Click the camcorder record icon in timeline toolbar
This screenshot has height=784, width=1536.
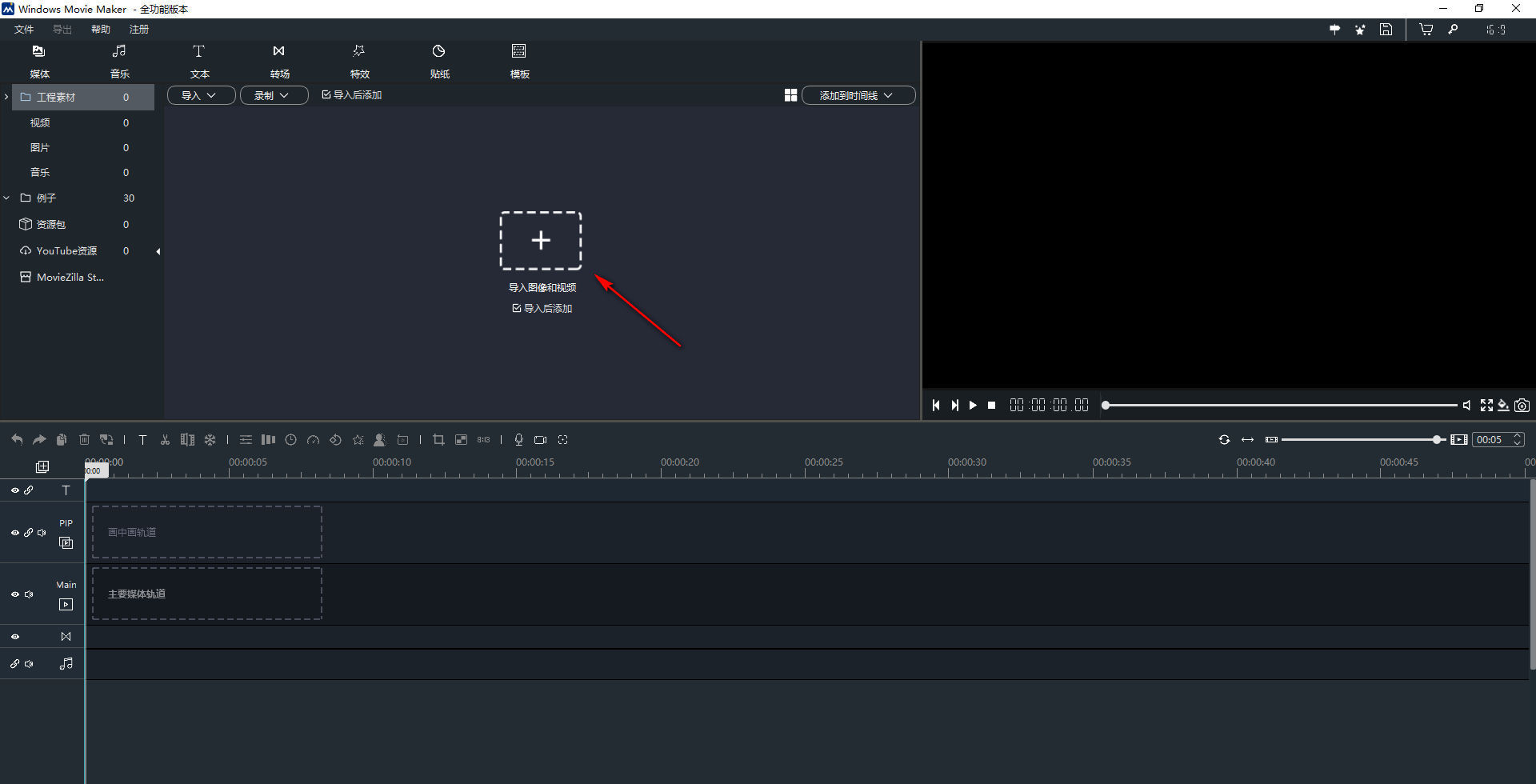click(541, 439)
